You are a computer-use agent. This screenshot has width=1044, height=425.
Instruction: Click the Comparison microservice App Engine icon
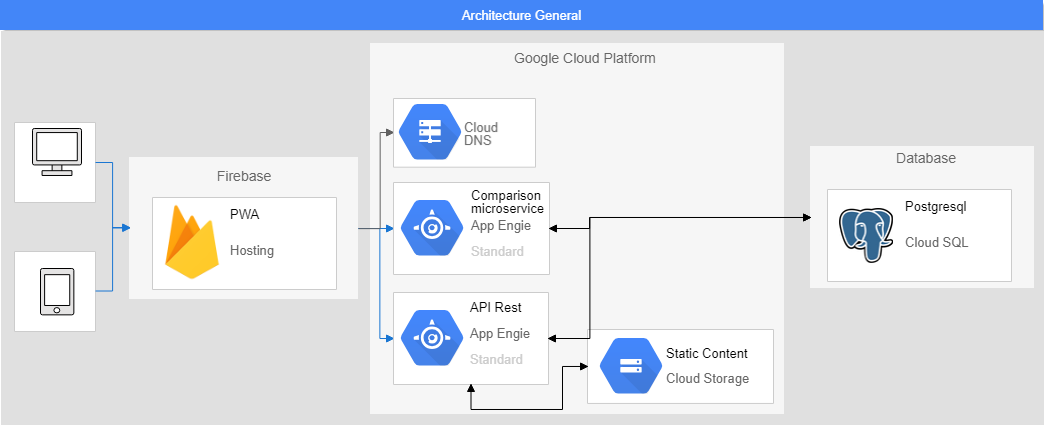pos(431,228)
